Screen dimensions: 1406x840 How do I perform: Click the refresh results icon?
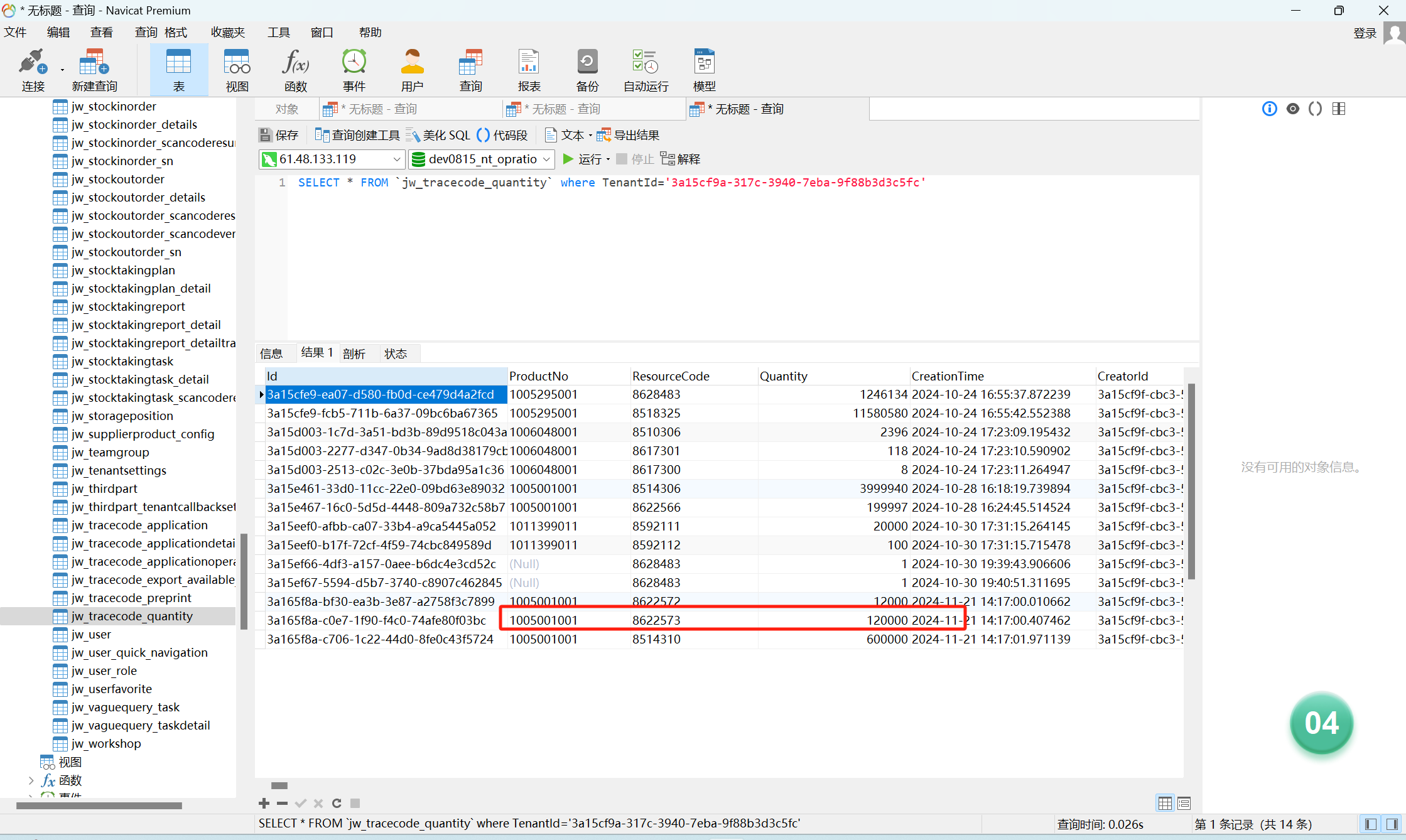click(x=337, y=803)
